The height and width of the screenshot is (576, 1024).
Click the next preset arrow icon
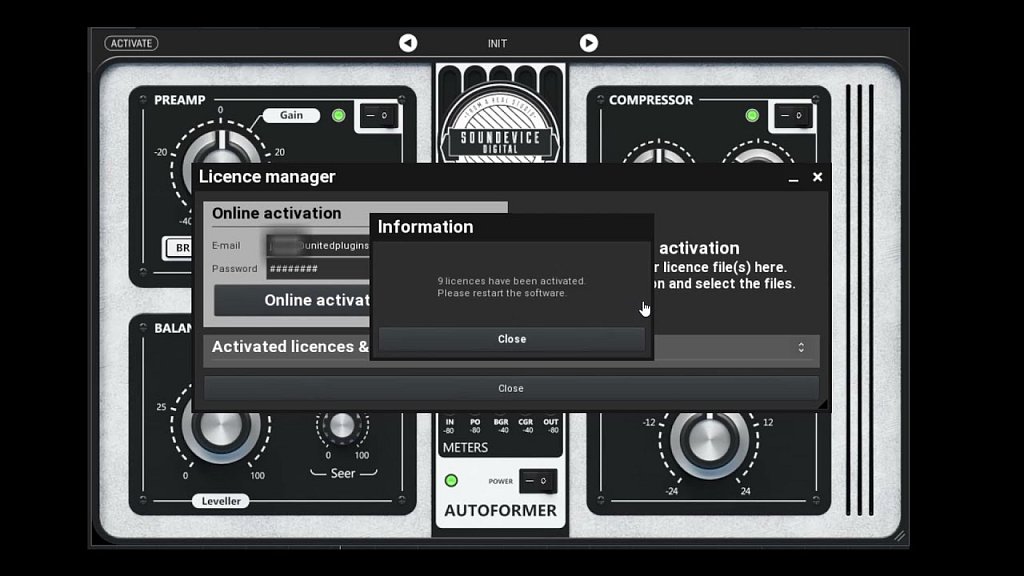click(588, 43)
